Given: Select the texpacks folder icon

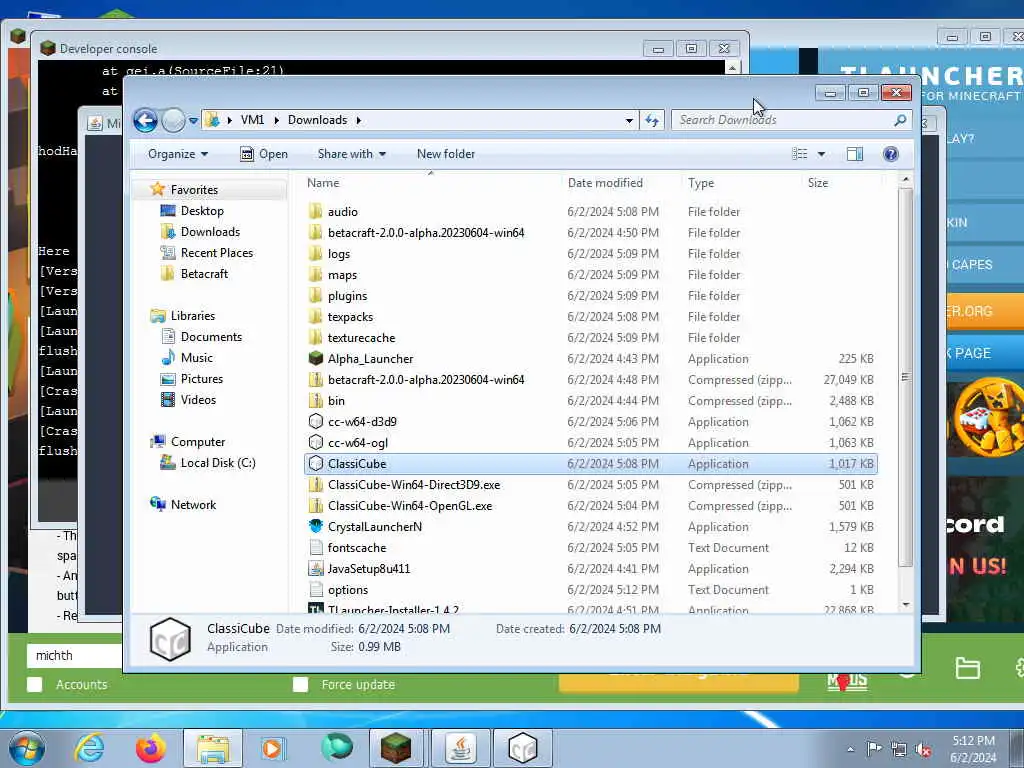Looking at the screenshot, I should (x=315, y=316).
